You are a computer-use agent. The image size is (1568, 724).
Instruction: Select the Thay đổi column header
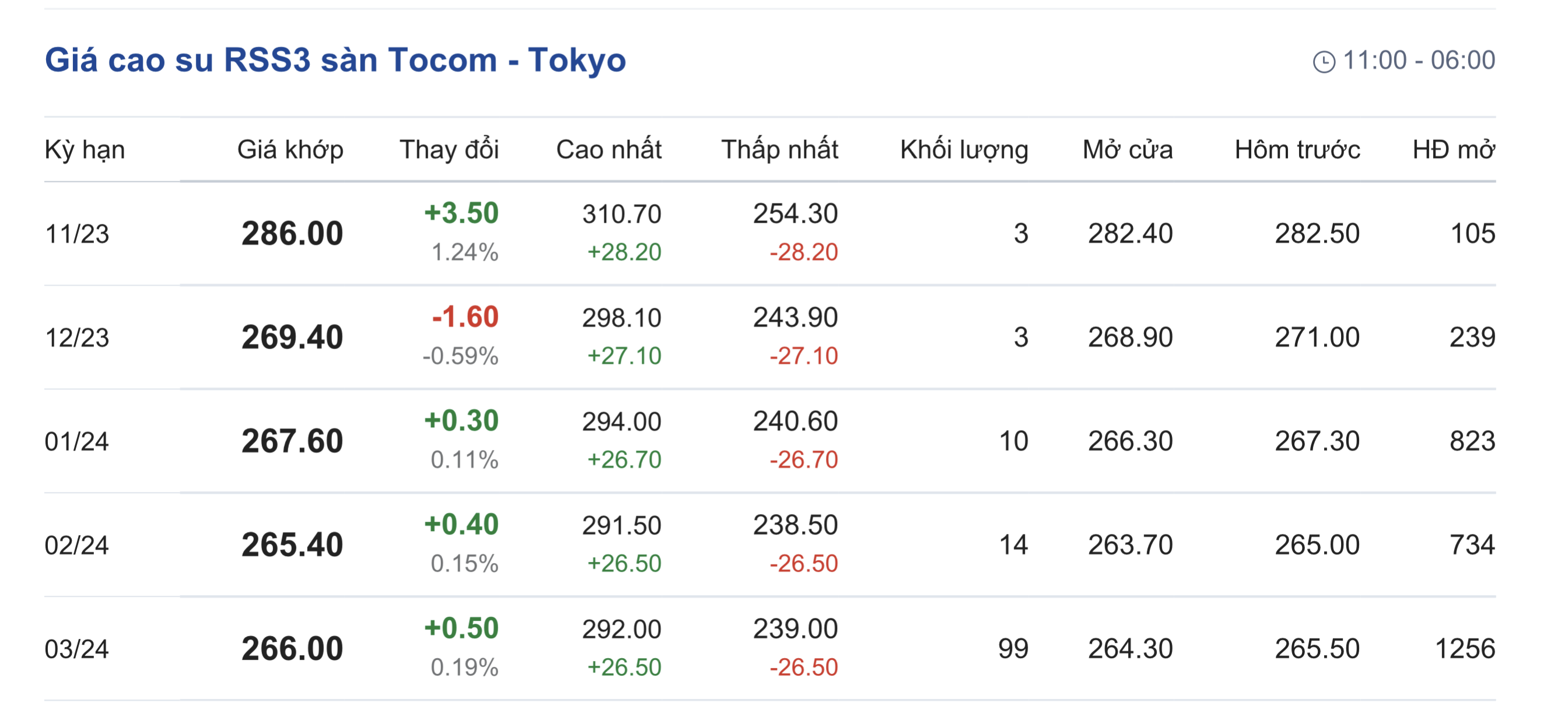449,150
